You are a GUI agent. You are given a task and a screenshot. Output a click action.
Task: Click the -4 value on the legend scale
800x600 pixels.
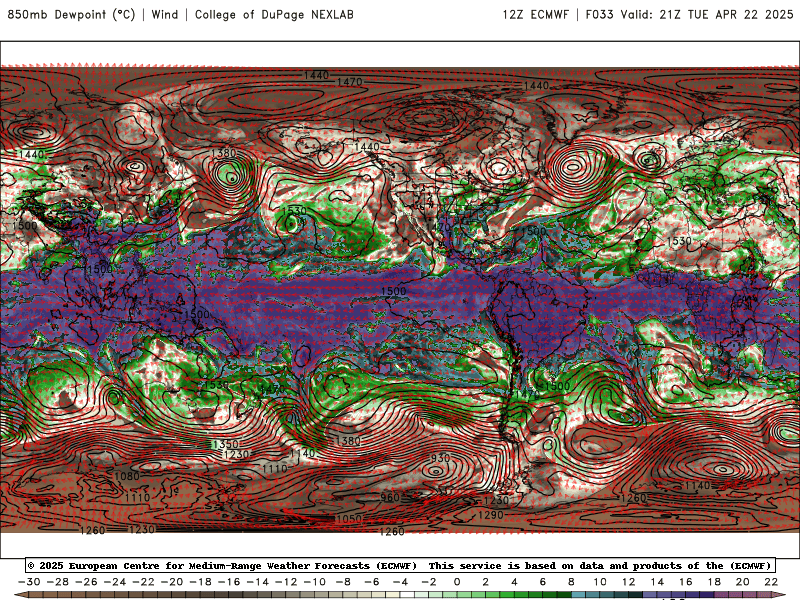[400, 582]
